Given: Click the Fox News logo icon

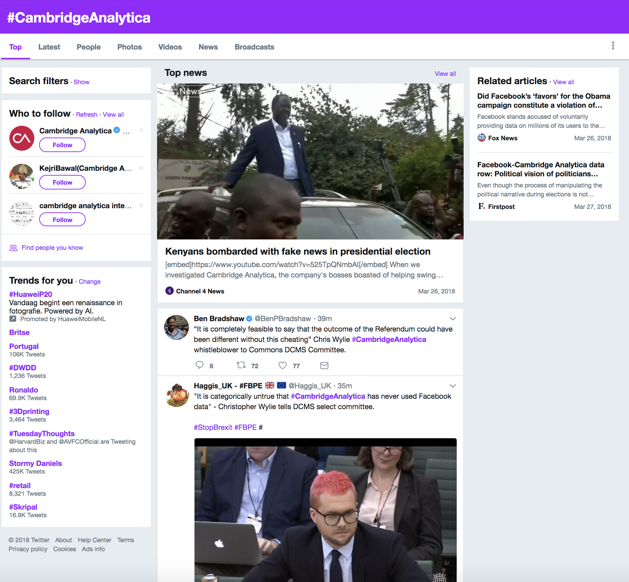Looking at the screenshot, I should [x=481, y=138].
